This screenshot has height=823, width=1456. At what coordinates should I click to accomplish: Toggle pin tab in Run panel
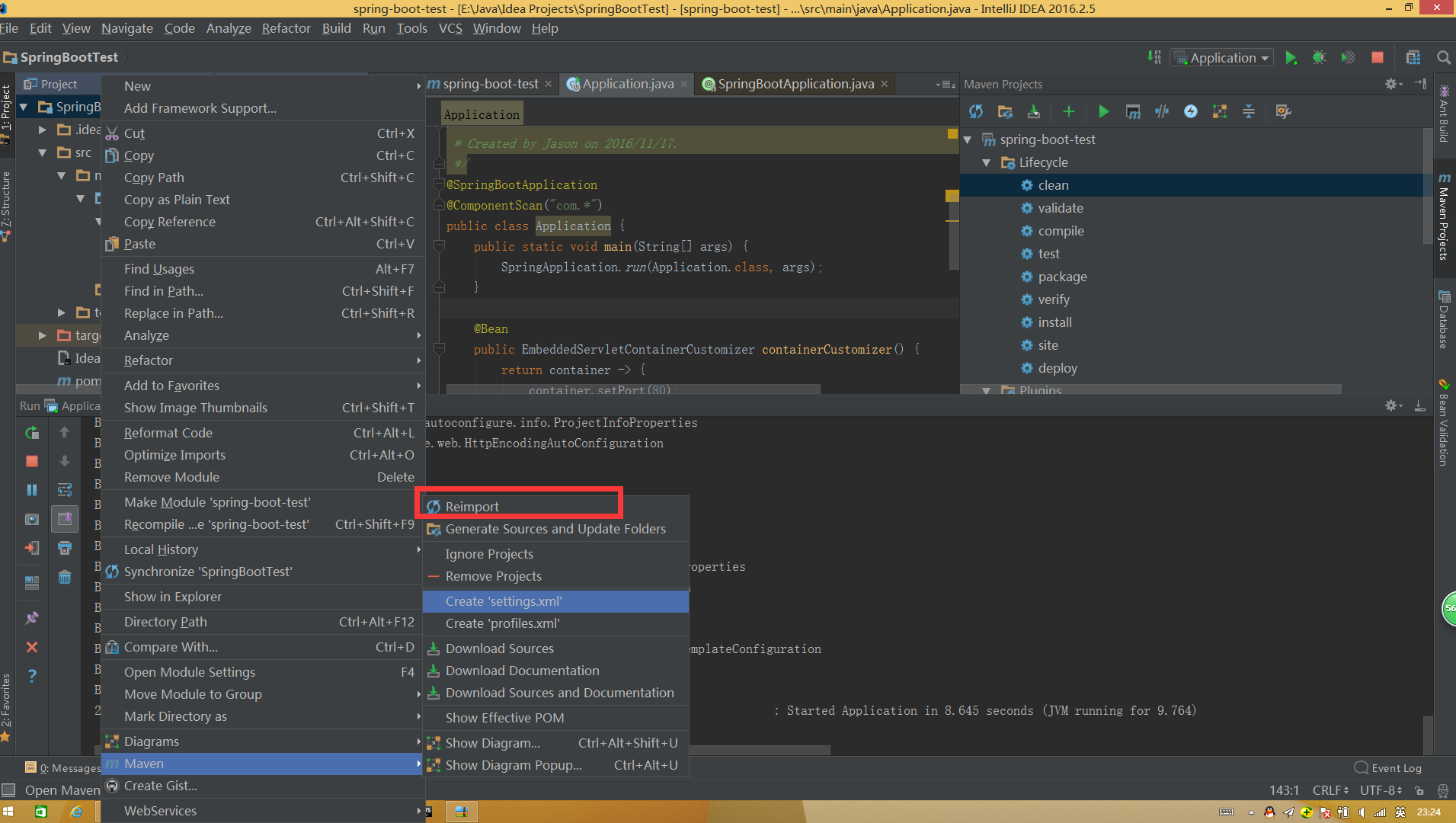[32, 618]
